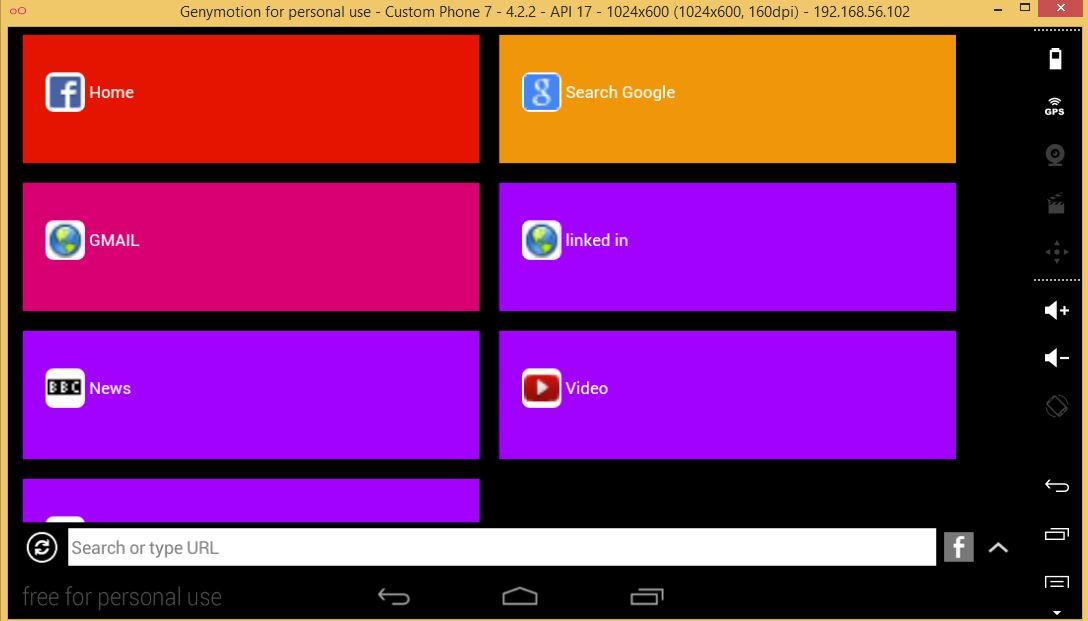Tap Android navigation bar recent apps button
1088x621 pixels.
coord(647,596)
